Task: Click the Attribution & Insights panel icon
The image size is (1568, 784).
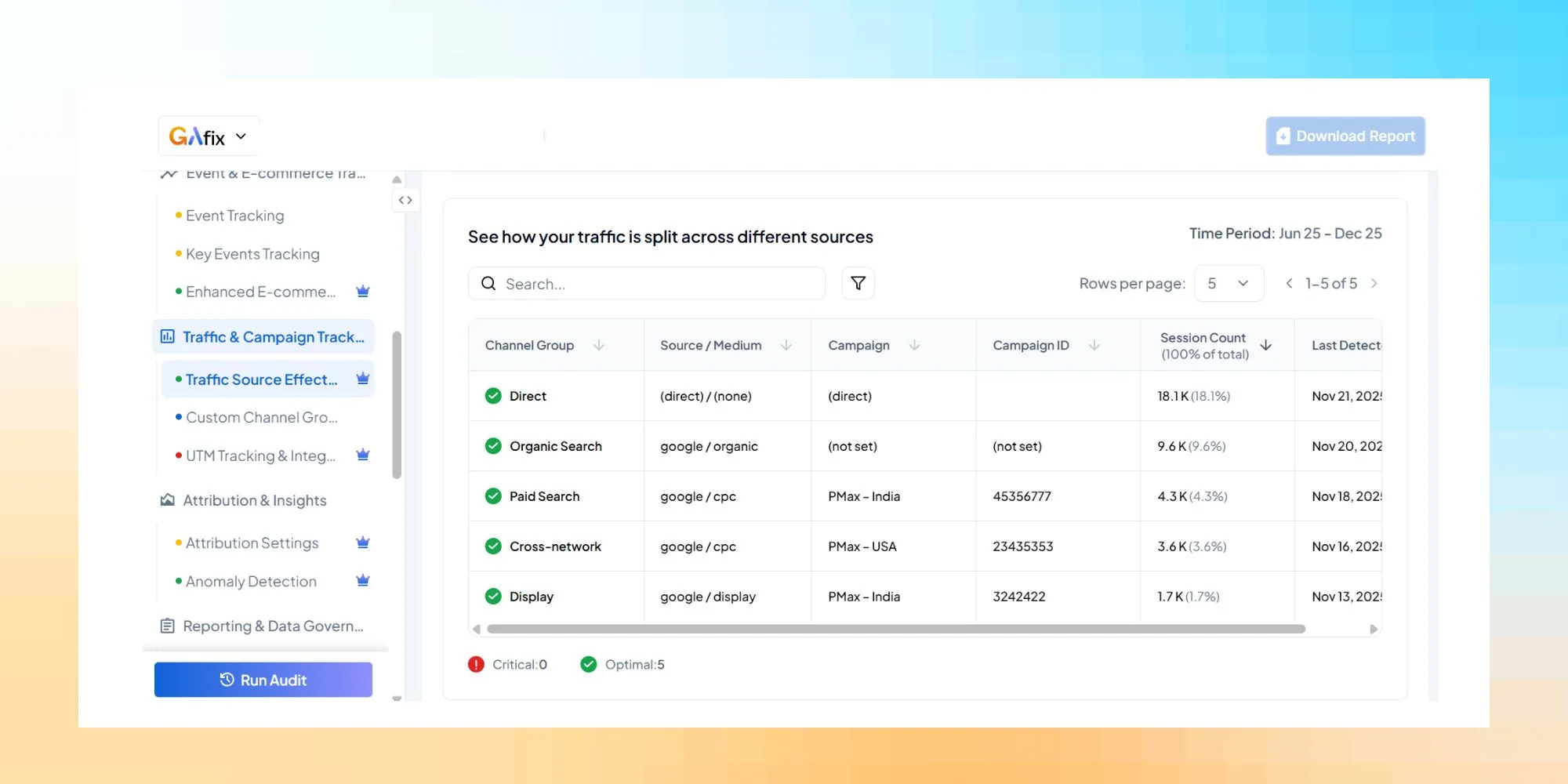Action: pyautogui.click(x=167, y=499)
